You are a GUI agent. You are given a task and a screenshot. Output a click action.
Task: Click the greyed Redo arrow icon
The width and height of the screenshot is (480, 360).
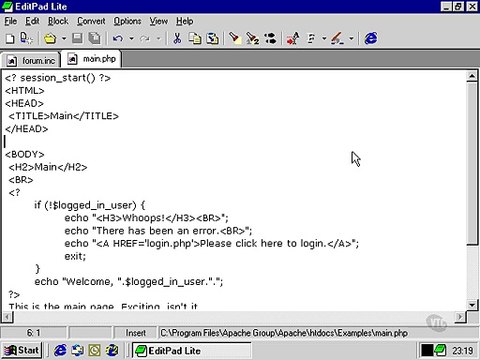(145, 39)
